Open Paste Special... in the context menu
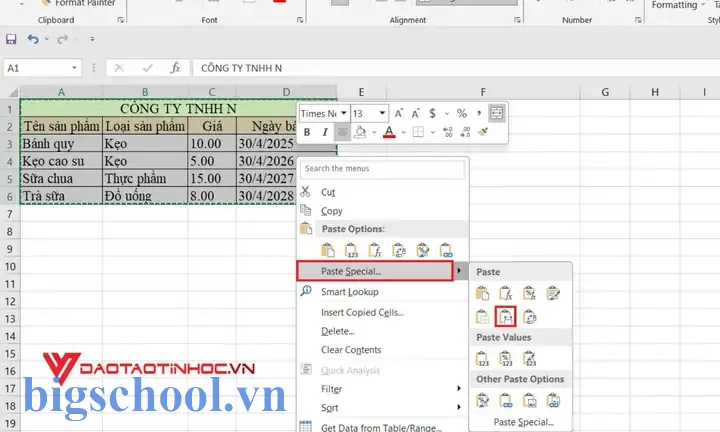This screenshot has width=720, height=432. pyautogui.click(x=375, y=271)
